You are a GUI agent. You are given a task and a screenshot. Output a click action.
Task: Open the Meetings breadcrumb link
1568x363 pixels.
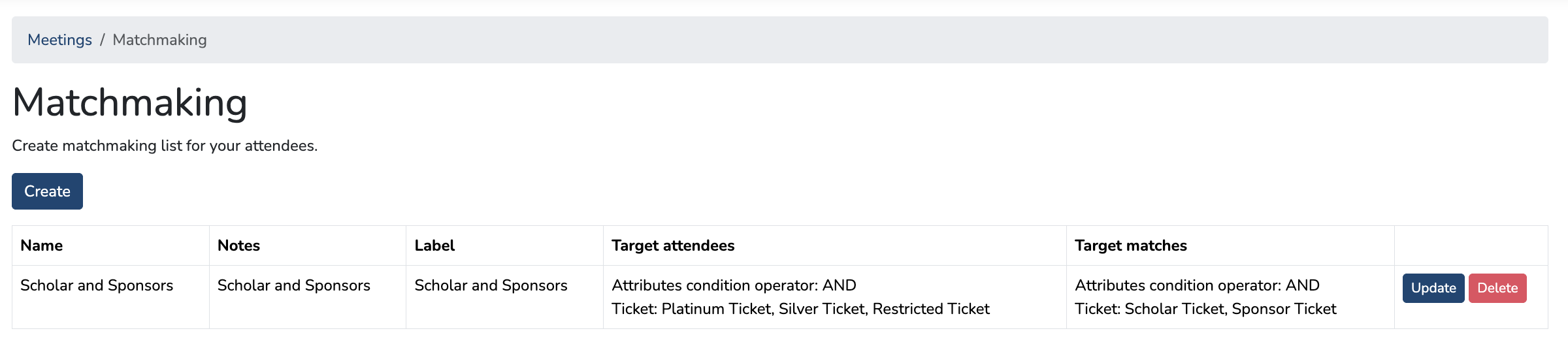59,40
